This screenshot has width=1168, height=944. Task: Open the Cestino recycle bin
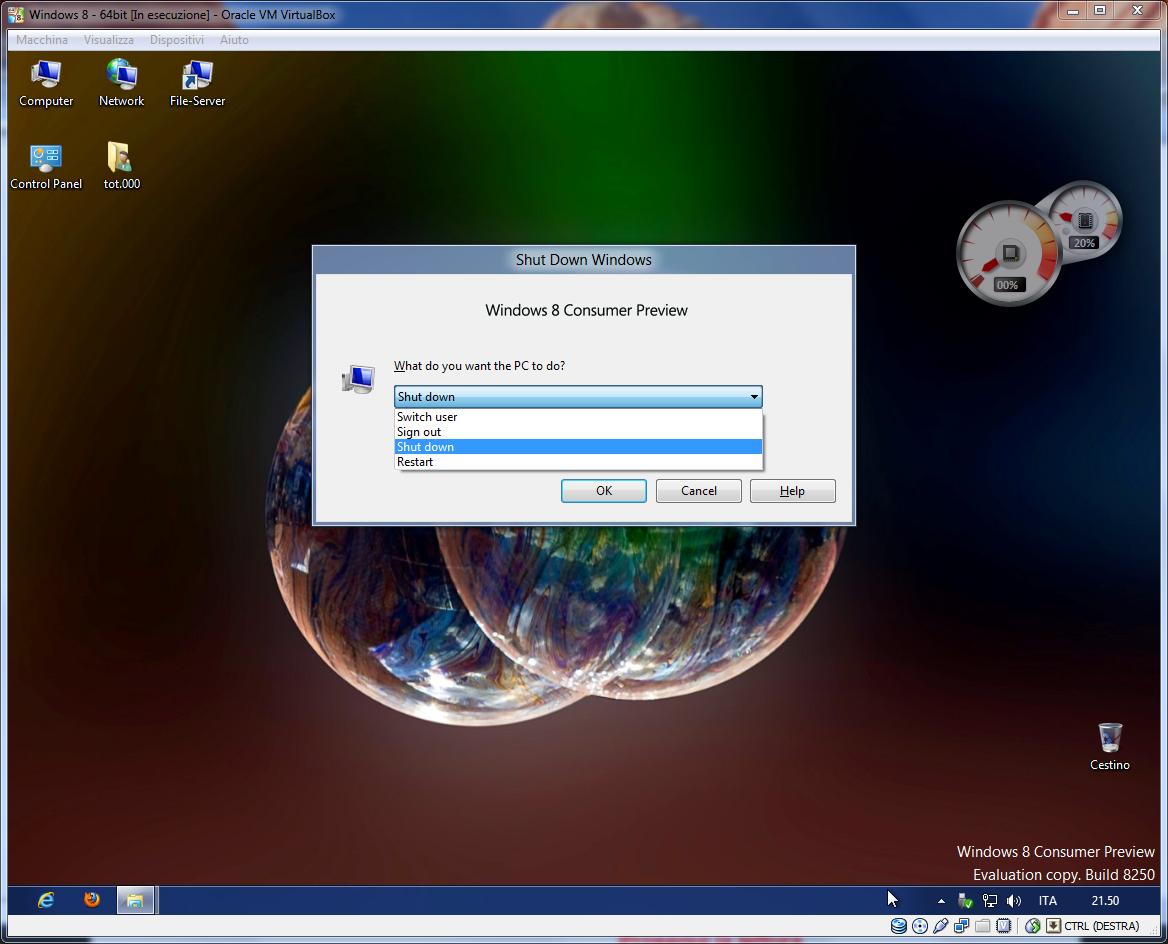(1110, 747)
